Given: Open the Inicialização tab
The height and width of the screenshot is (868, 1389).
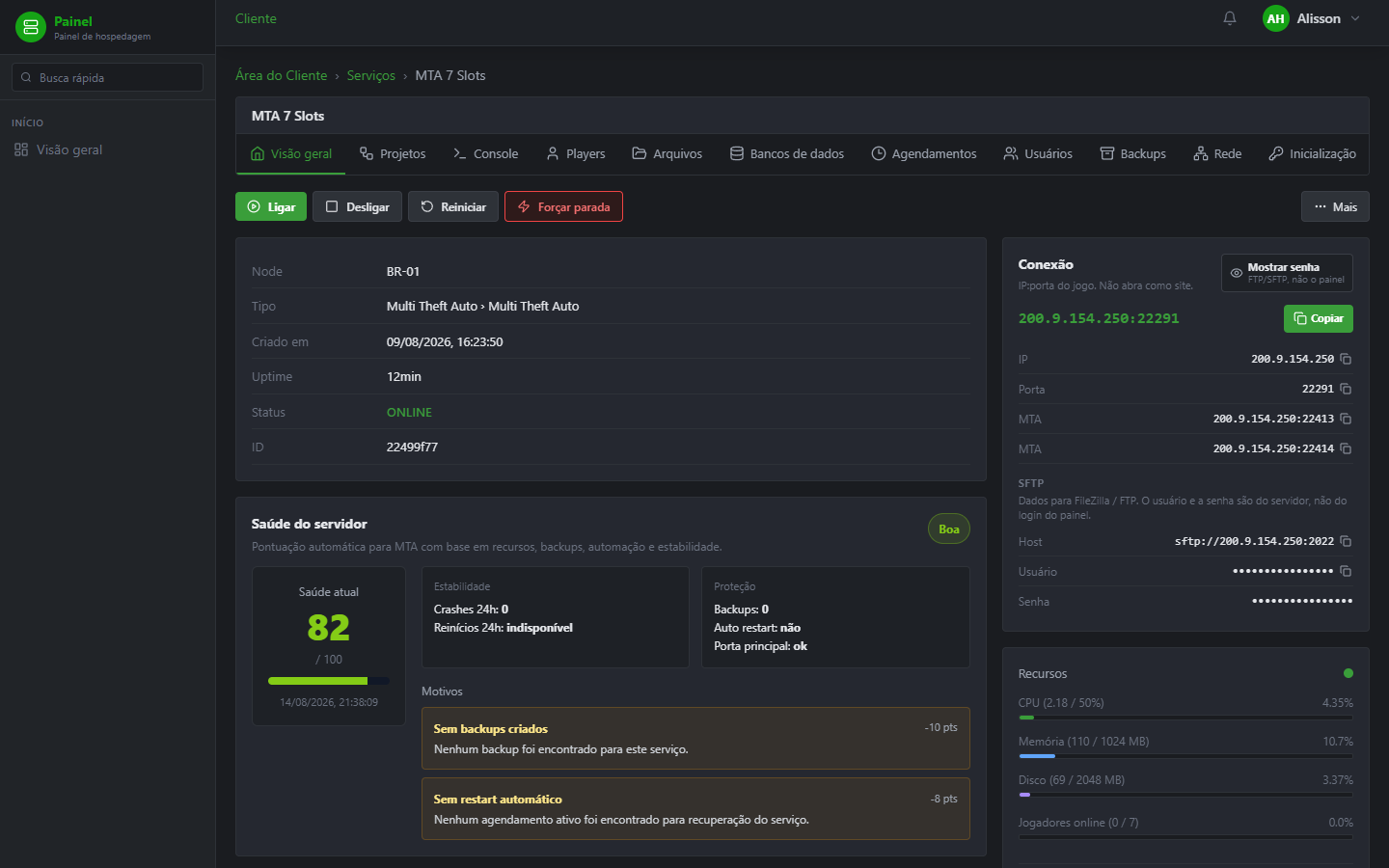Looking at the screenshot, I should click(1312, 153).
